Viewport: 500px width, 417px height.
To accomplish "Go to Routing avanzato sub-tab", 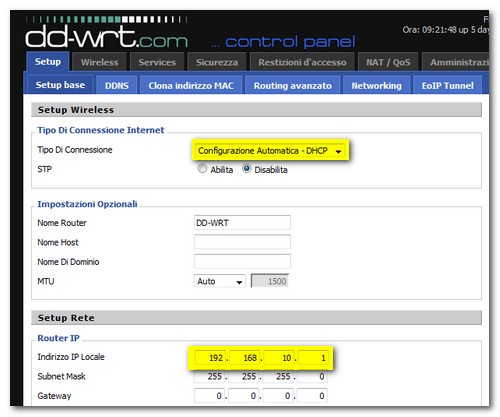I will point(293,85).
